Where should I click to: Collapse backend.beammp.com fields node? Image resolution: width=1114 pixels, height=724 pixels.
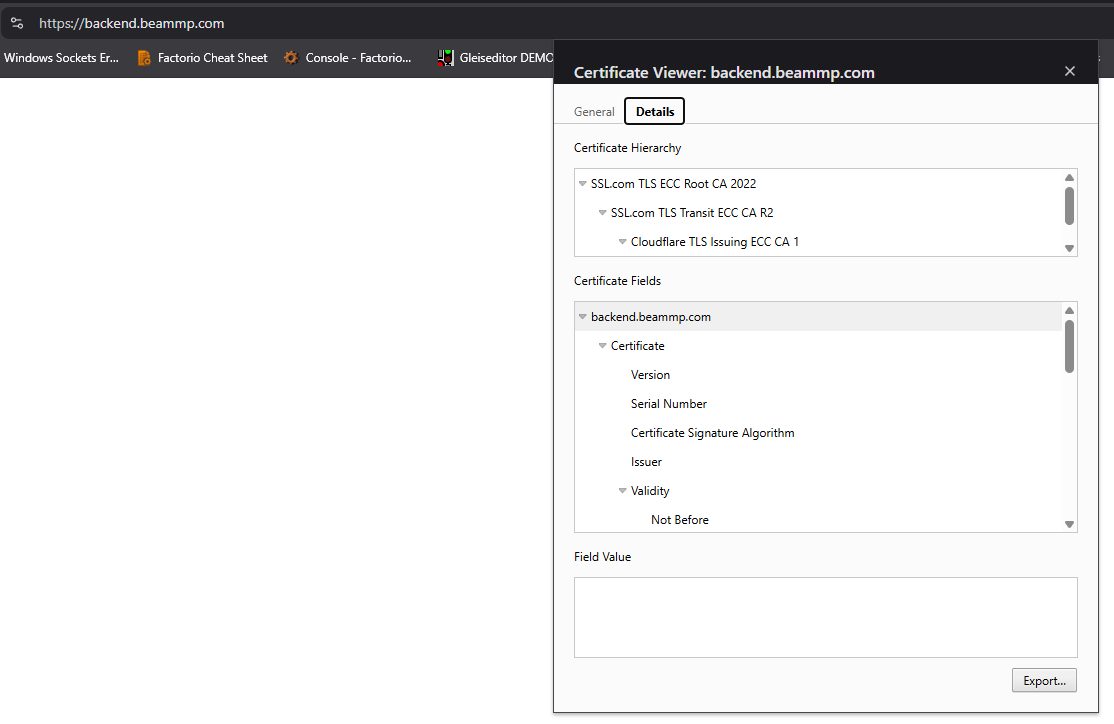(583, 317)
